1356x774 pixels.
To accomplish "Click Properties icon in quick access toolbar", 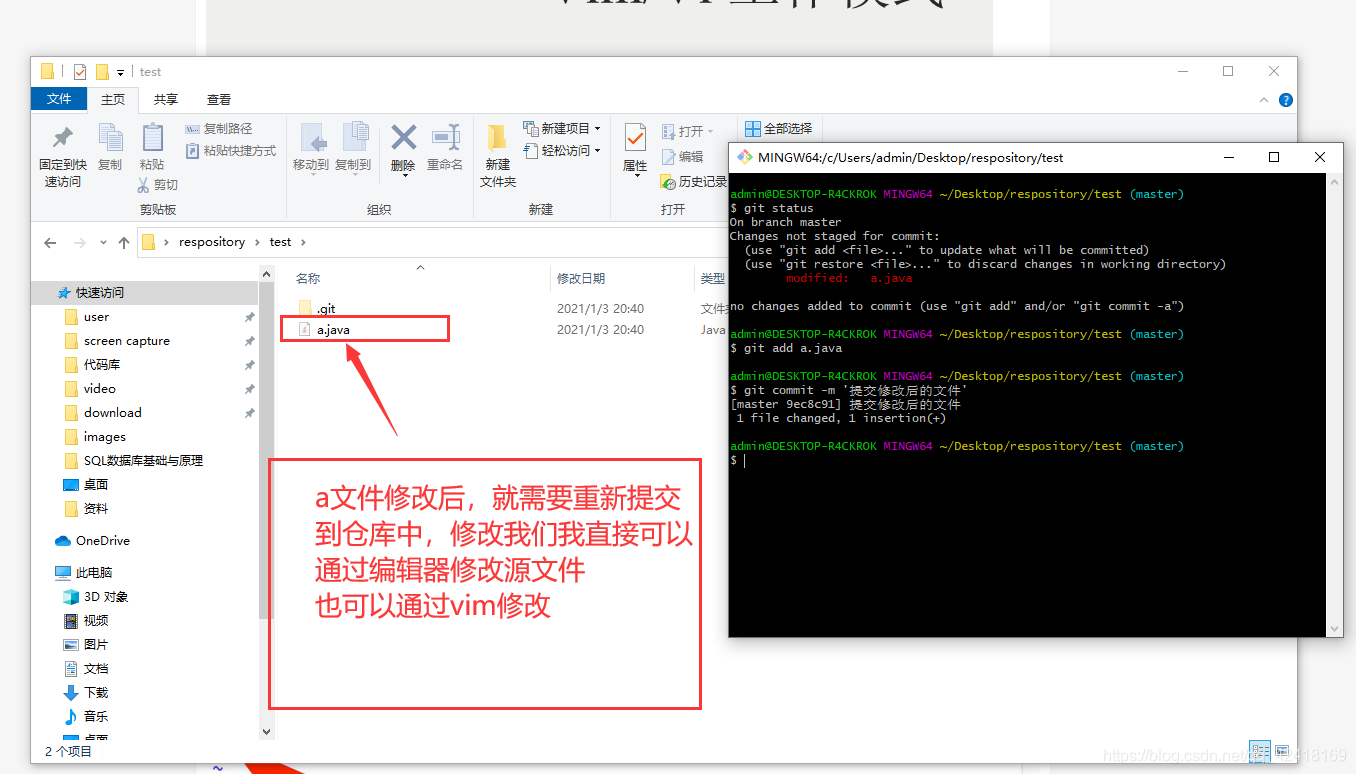I will [79, 72].
